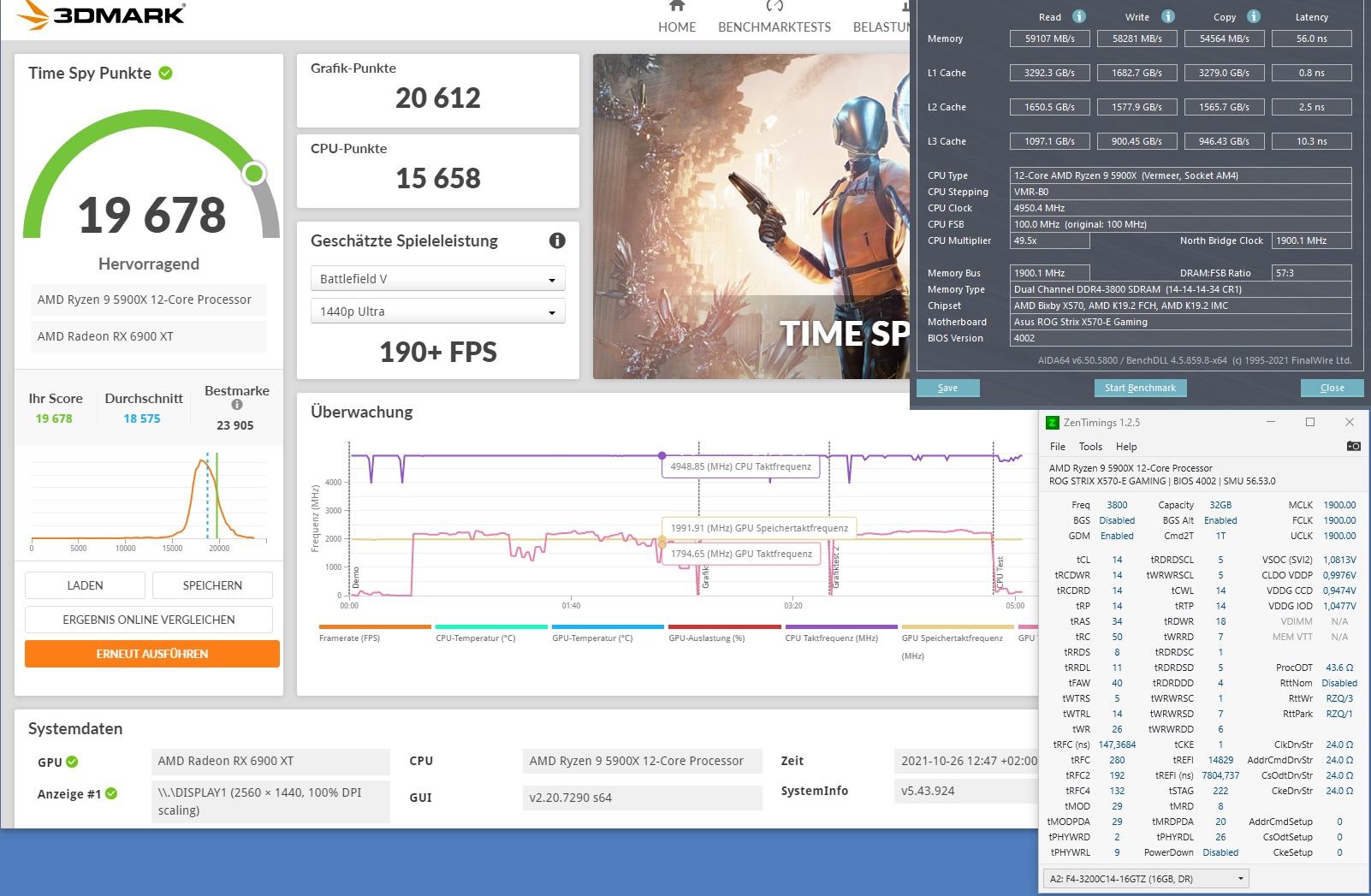This screenshot has width=1371, height=896.
Task: Click the orange ERNEUT AUSFÜHREN button
Action: click(152, 654)
